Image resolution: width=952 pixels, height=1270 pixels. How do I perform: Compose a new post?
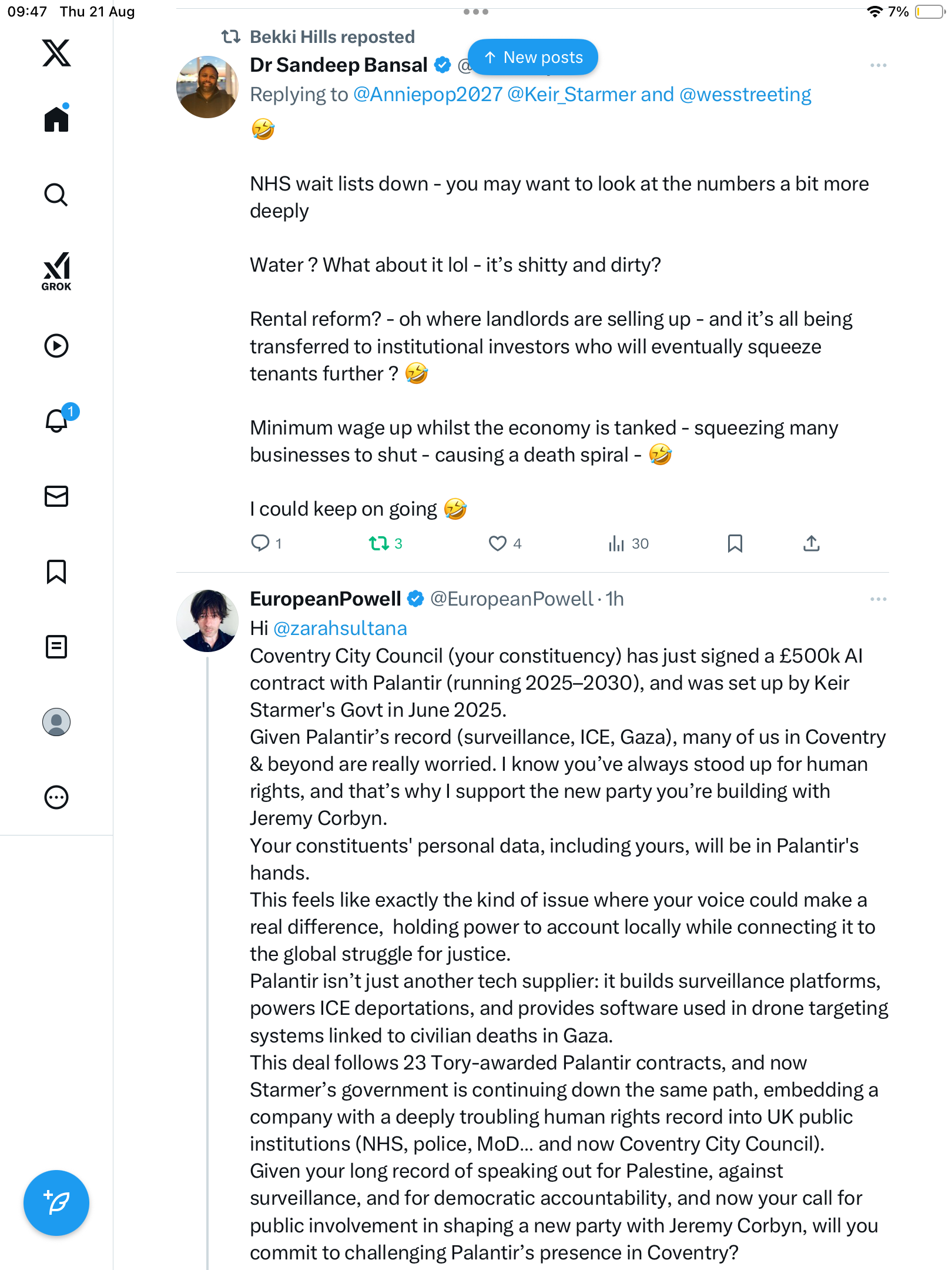56,1202
